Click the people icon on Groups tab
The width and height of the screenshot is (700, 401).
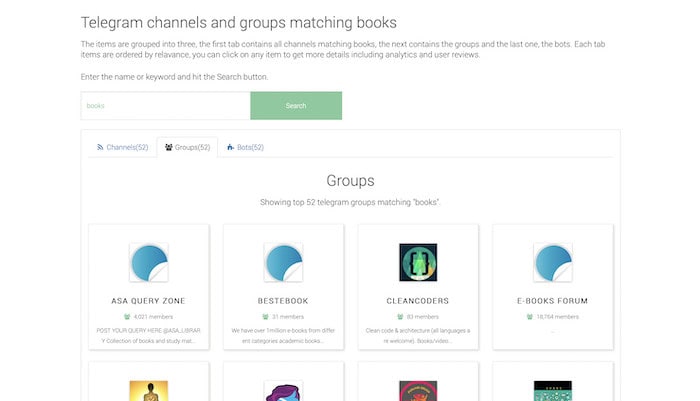(169, 147)
